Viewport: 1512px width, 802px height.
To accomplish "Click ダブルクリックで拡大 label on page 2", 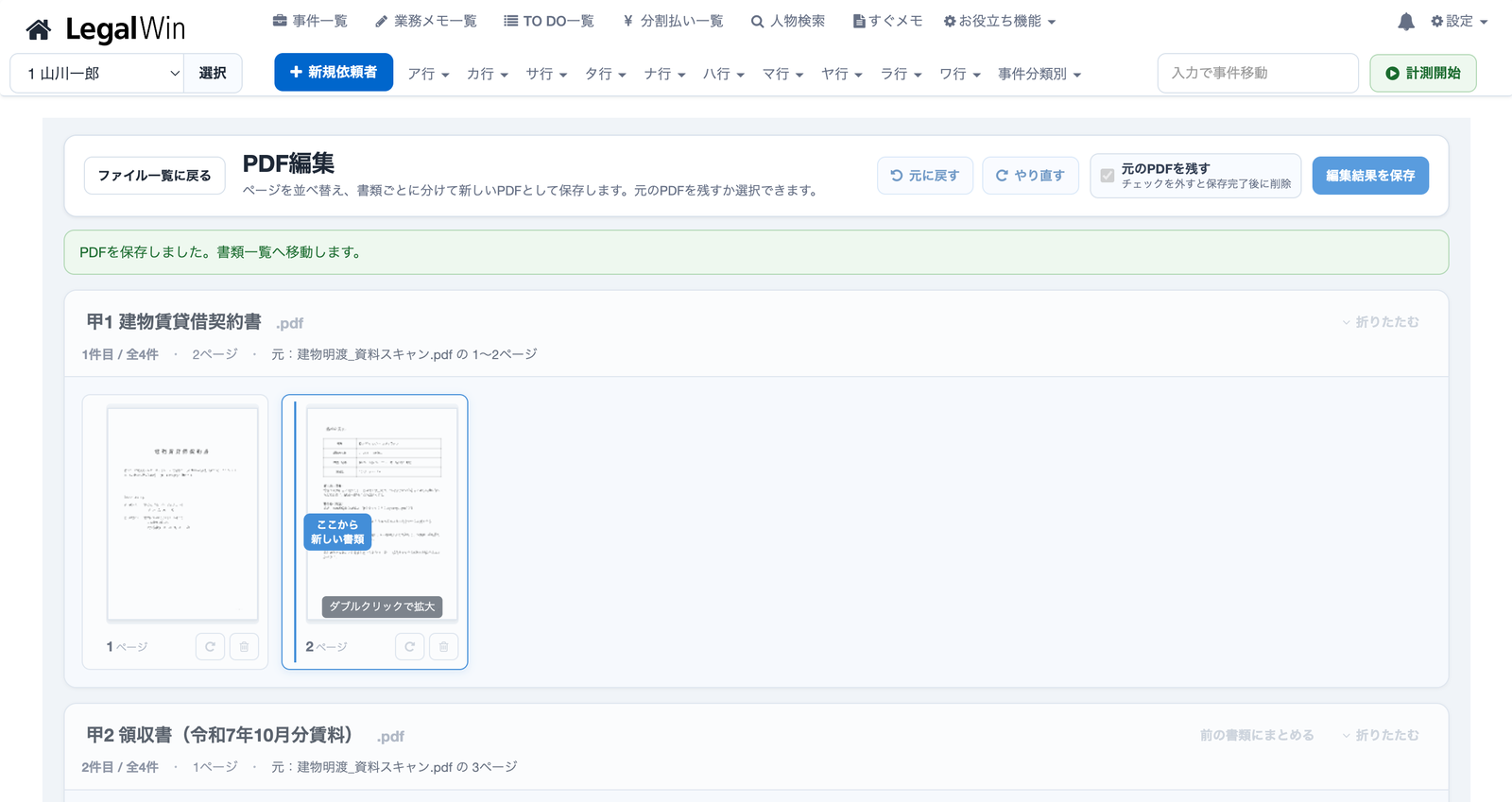I will (x=382, y=606).
